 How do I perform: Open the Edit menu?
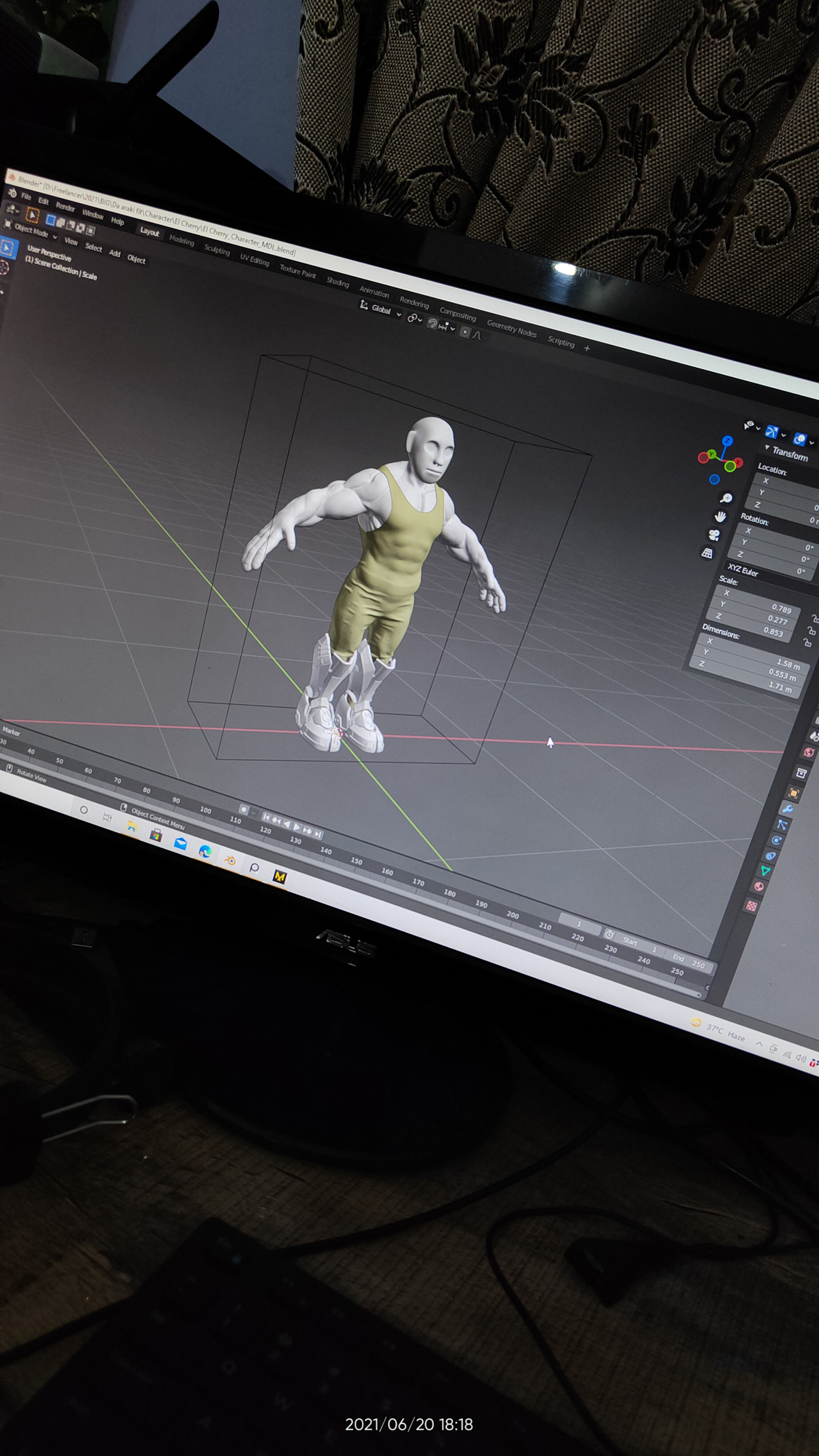click(44, 201)
